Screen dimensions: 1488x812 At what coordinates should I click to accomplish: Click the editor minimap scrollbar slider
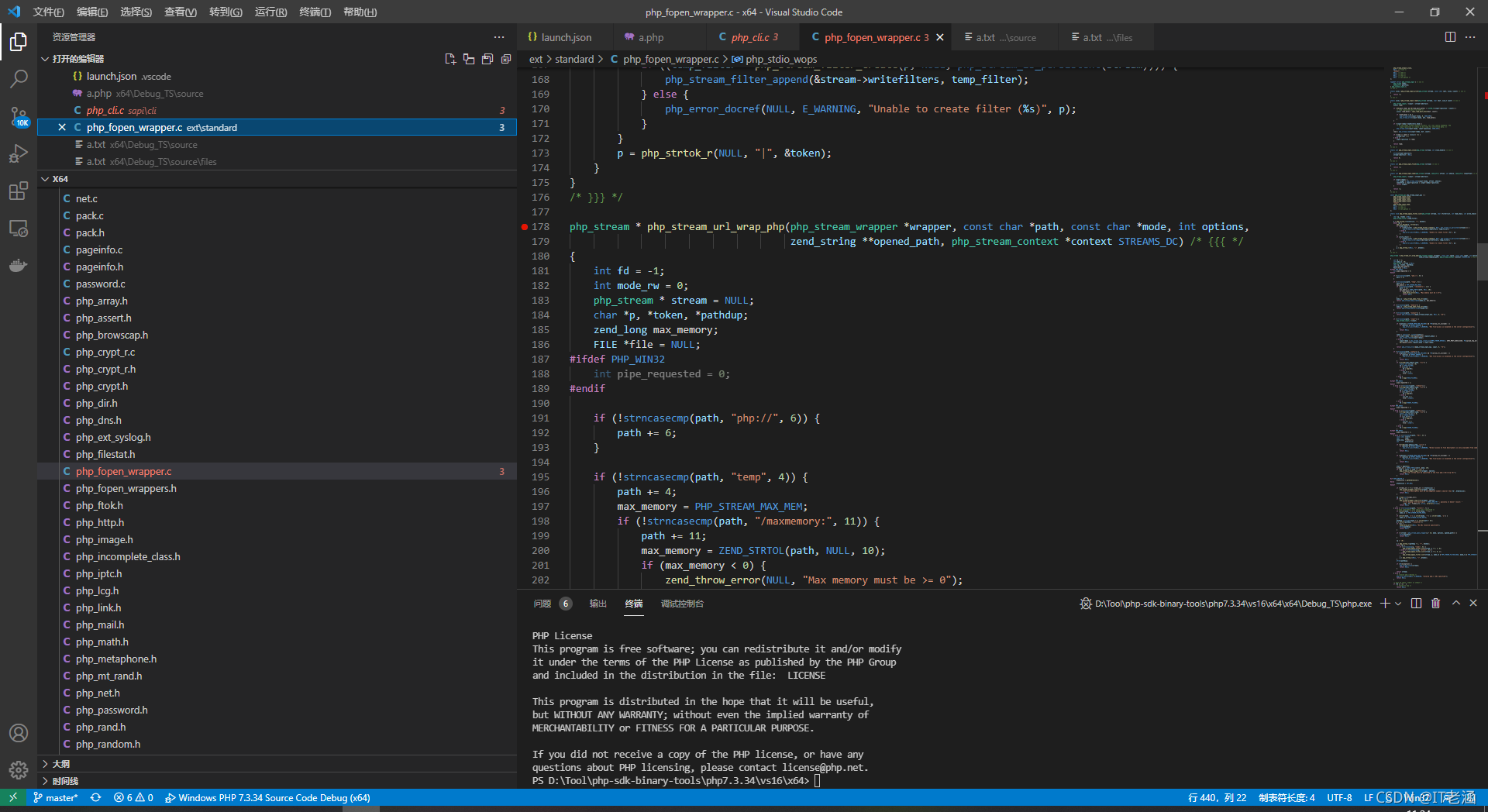(1482, 261)
